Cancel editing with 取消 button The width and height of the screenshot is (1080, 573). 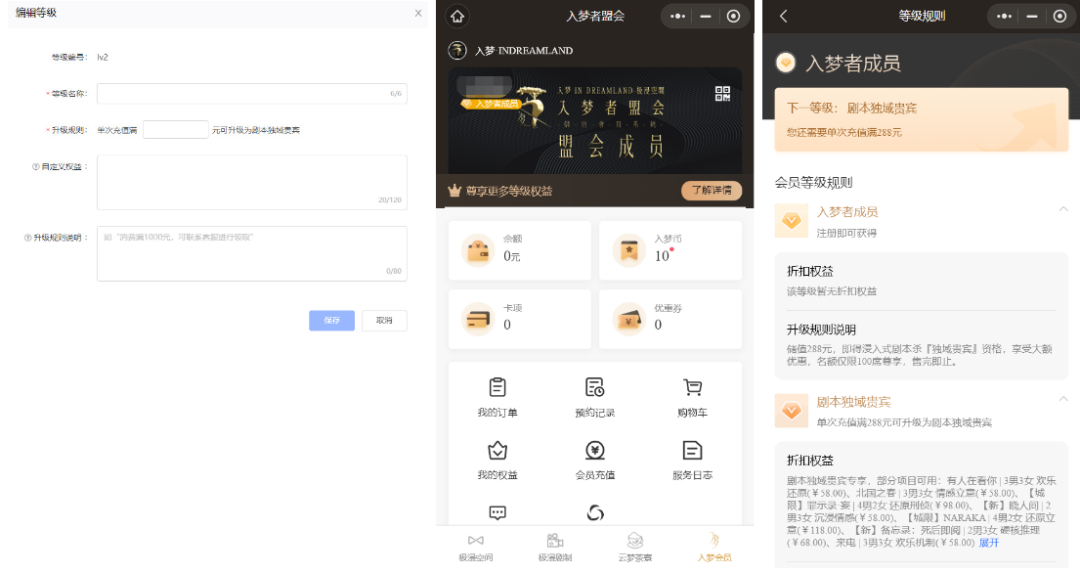pyautogui.click(x=384, y=320)
